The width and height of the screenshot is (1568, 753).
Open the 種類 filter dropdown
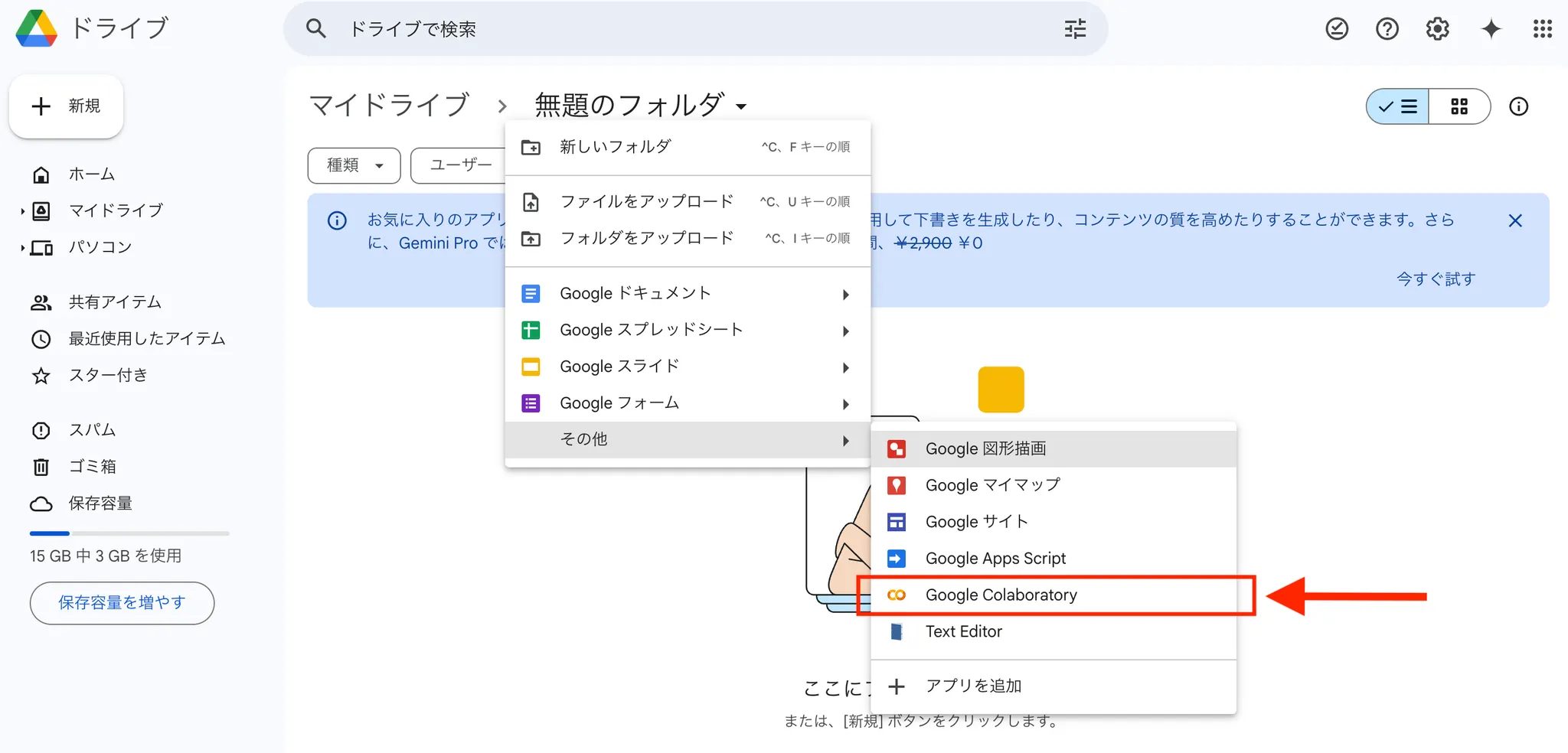[x=354, y=165]
